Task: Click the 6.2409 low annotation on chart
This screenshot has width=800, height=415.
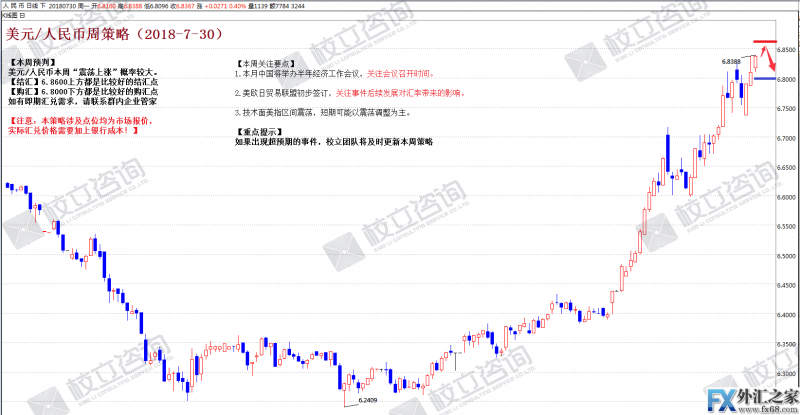Action: tap(368, 400)
